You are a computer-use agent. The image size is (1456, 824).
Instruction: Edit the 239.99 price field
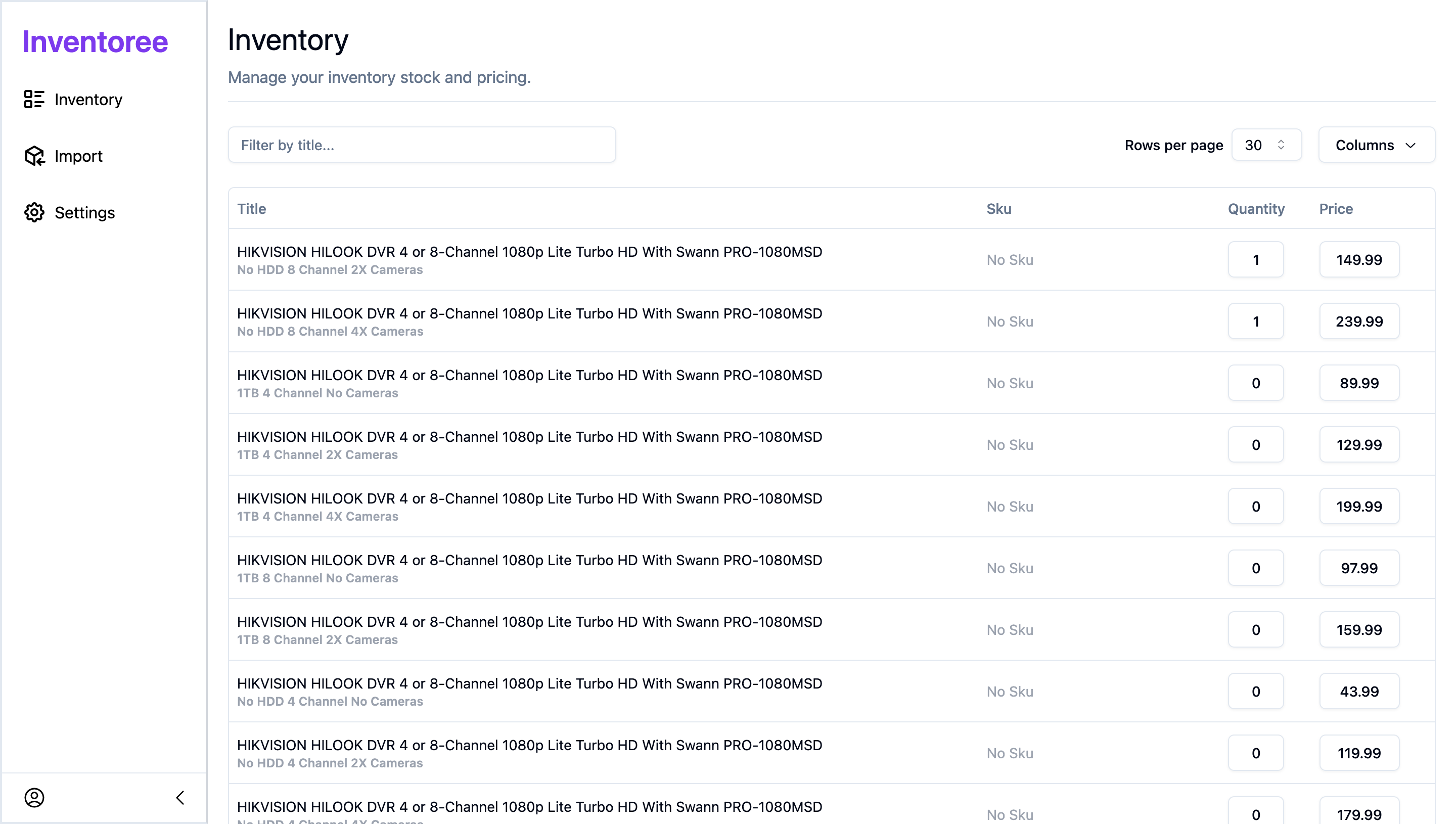pos(1359,321)
